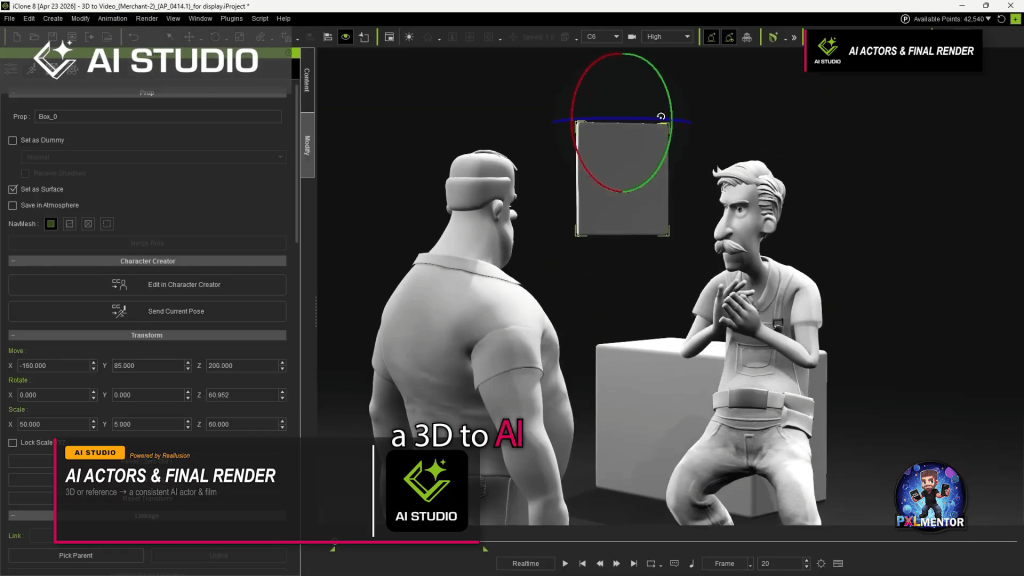Viewport: 1024px width, 576px height.
Task: Click the Send Current Pose button
Action: 147,312
